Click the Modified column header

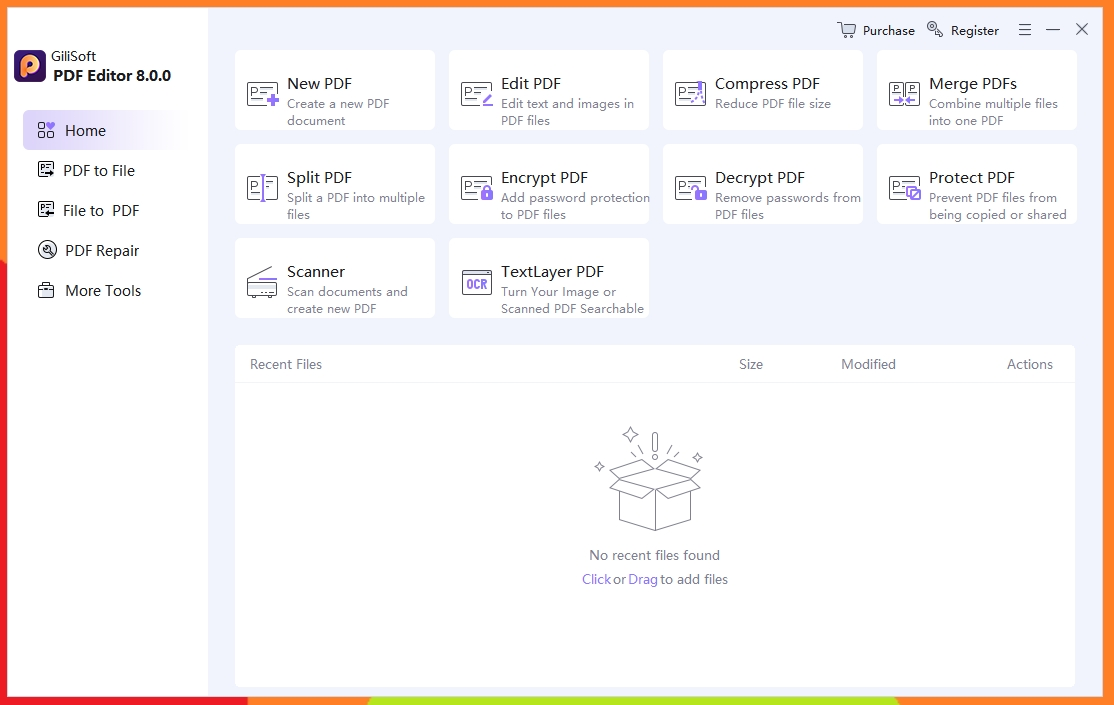[x=868, y=364]
